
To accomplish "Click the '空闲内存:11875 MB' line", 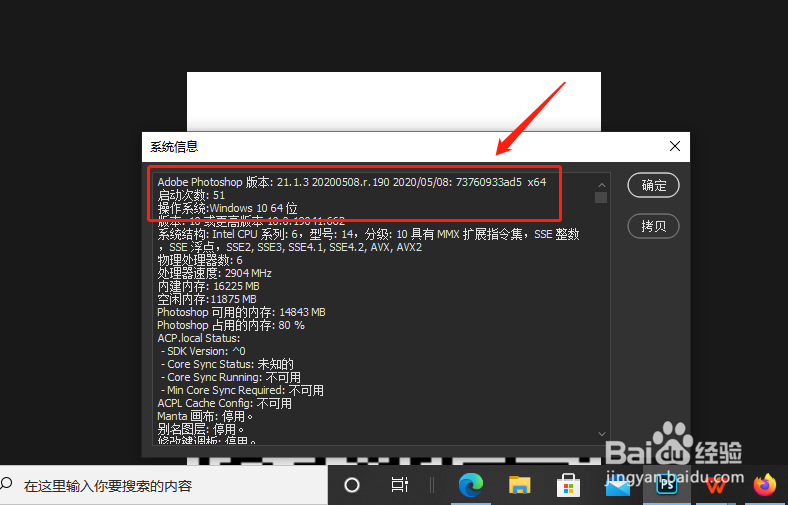I will pyautogui.click(x=207, y=299).
